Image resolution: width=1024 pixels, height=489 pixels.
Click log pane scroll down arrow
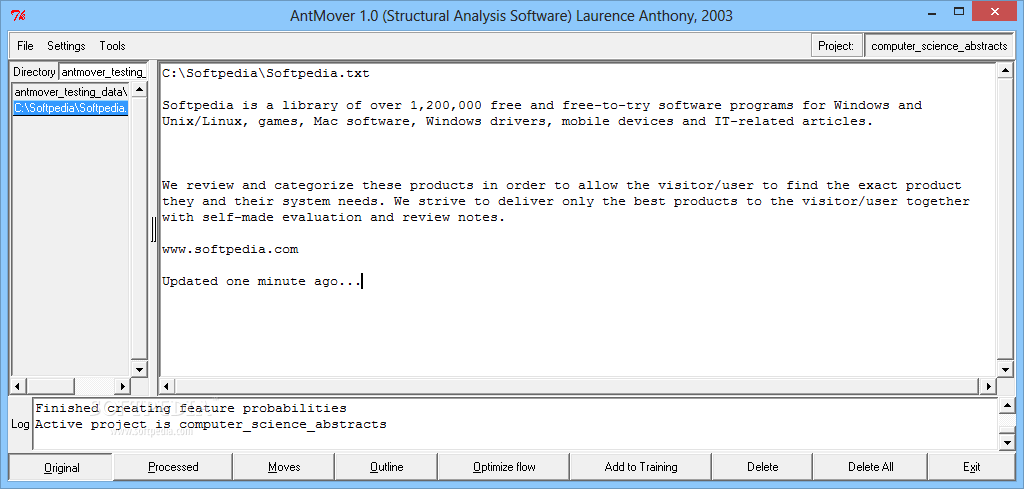(1006, 442)
